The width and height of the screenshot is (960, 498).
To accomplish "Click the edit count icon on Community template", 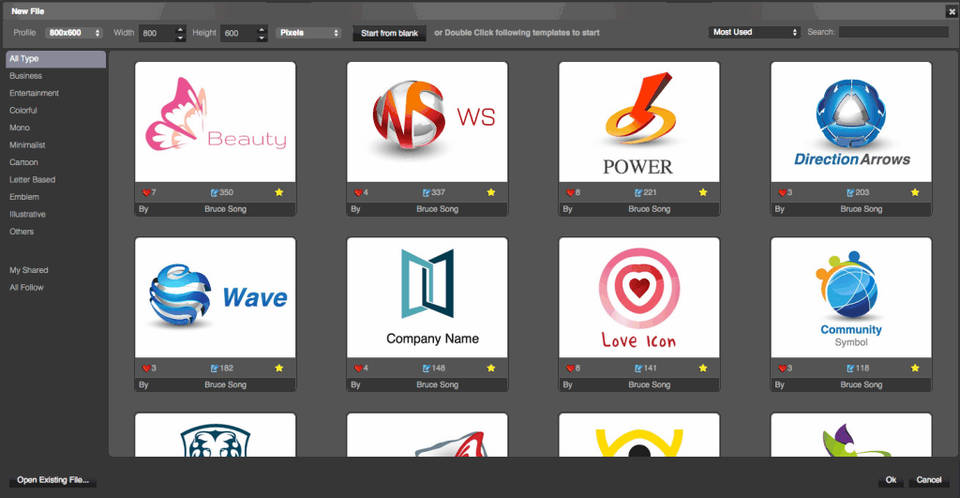I will [850, 368].
